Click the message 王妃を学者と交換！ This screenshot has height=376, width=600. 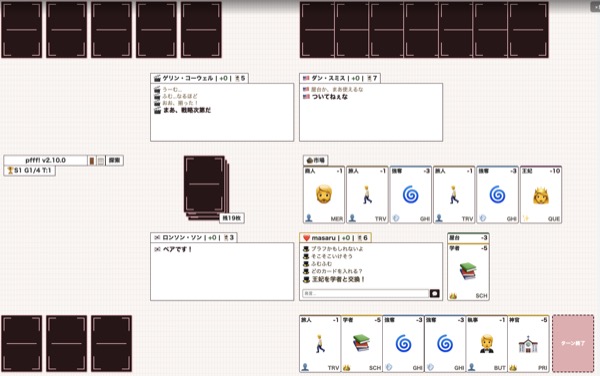point(338,279)
